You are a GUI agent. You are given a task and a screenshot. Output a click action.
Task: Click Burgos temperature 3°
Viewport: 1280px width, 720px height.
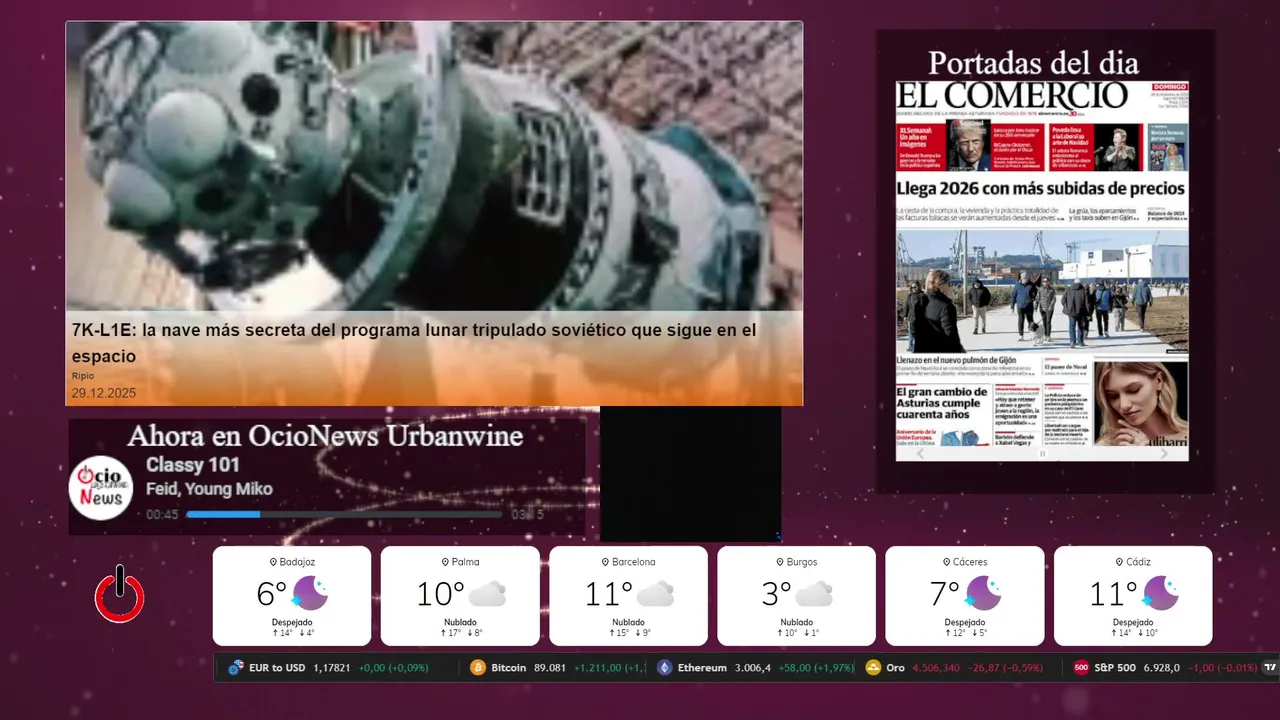[777, 594]
